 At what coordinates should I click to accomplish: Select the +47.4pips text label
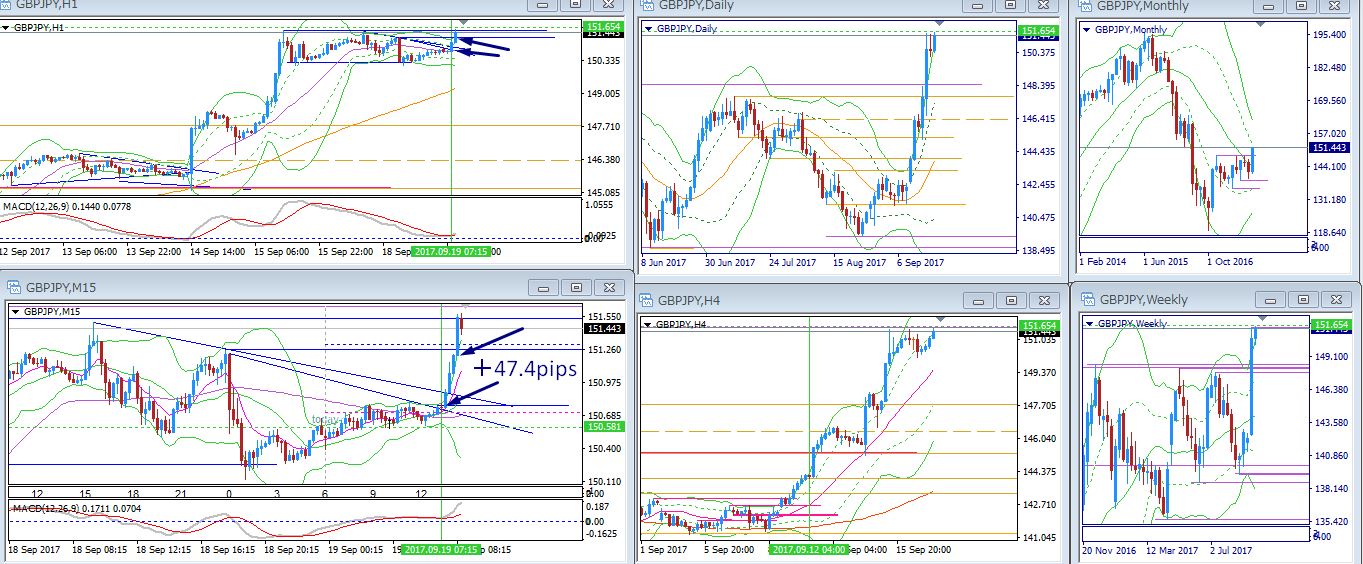(526, 369)
